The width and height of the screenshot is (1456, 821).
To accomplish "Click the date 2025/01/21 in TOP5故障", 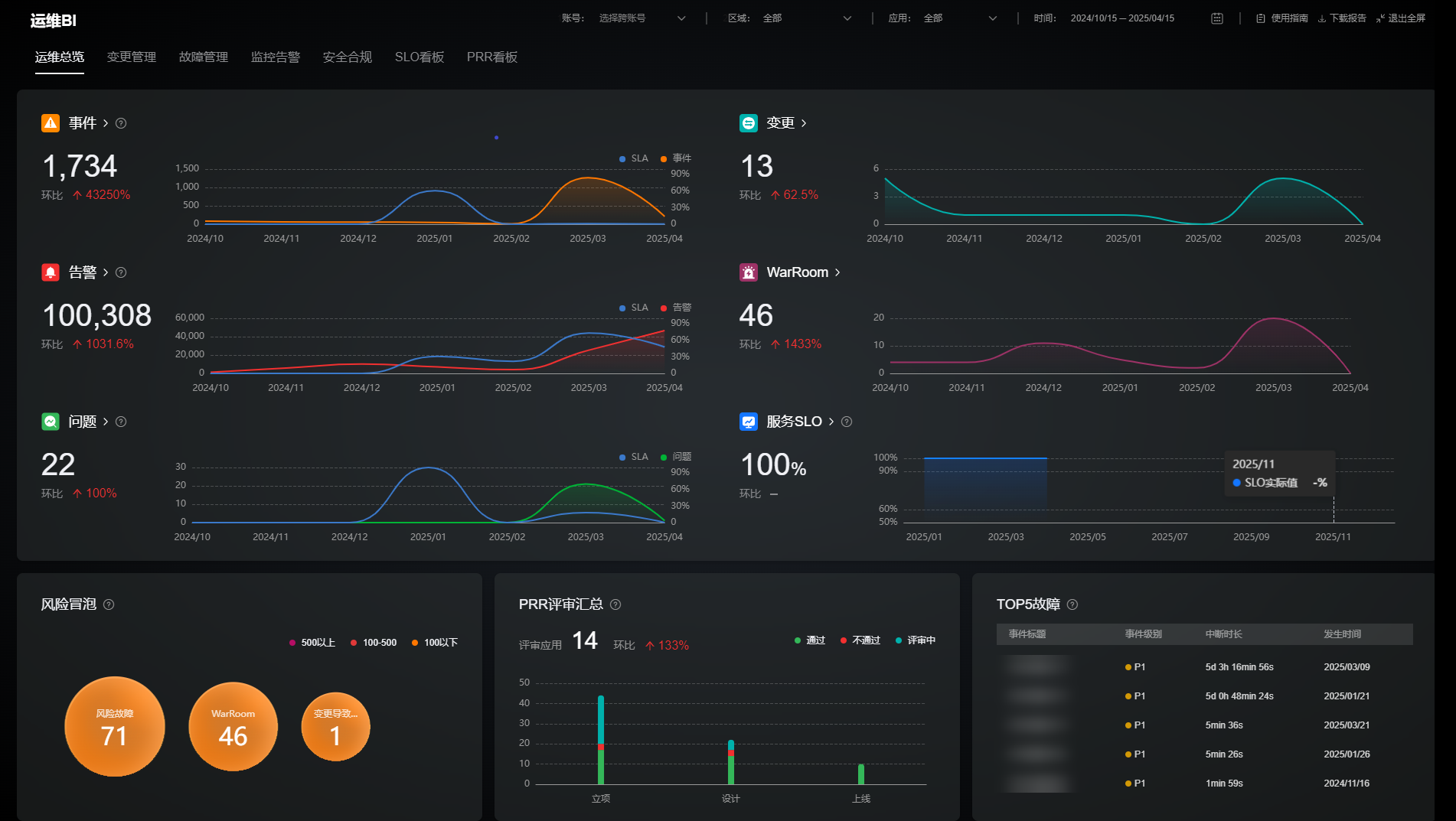I will click(1347, 696).
